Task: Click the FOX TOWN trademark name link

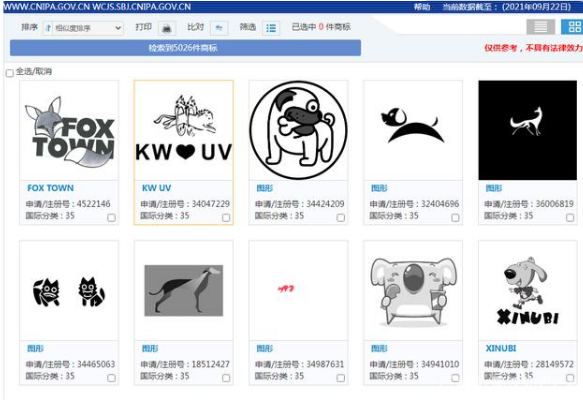Action: 51,188
